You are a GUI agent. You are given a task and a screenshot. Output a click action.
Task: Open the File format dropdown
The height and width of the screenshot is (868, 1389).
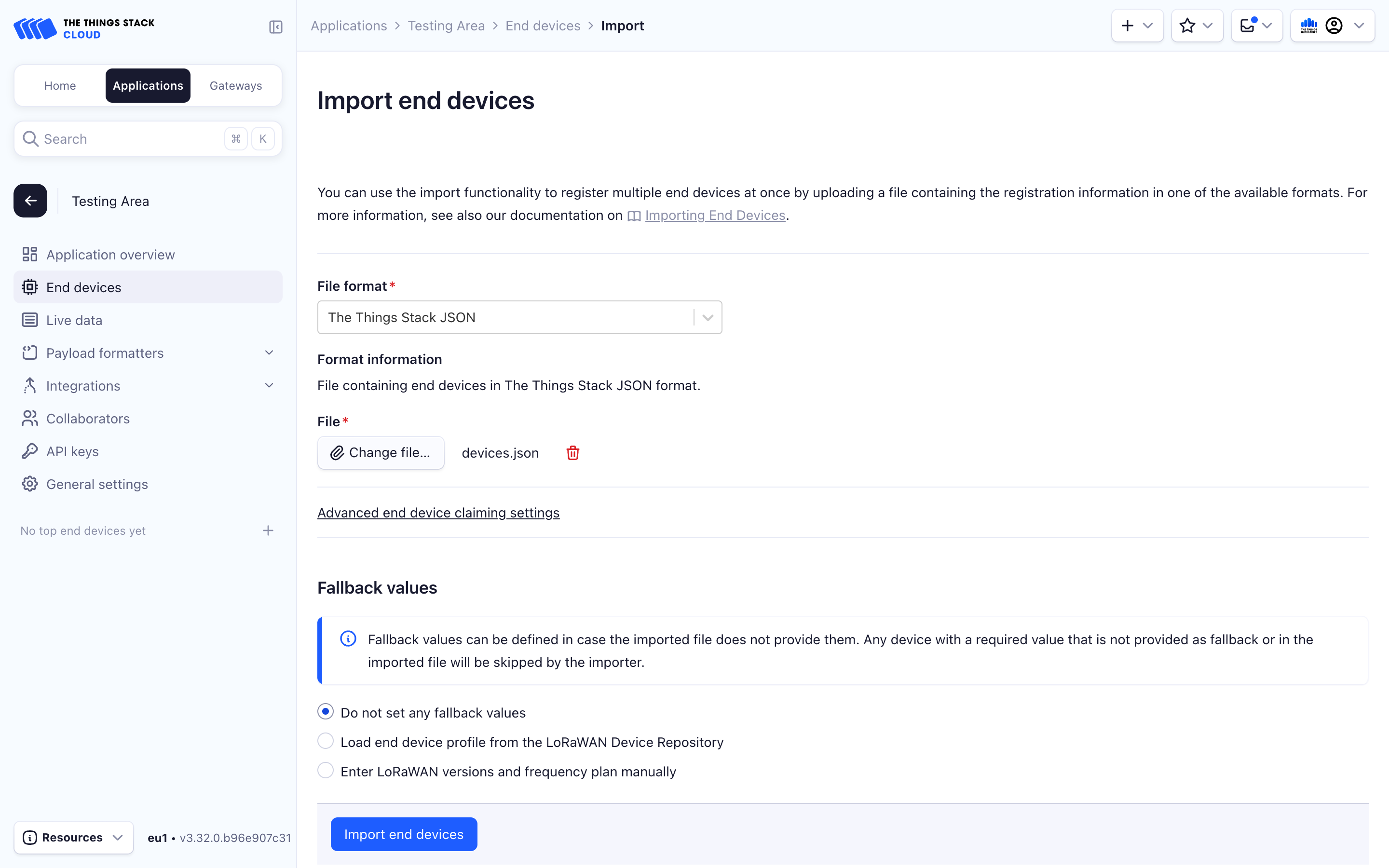[519, 317]
